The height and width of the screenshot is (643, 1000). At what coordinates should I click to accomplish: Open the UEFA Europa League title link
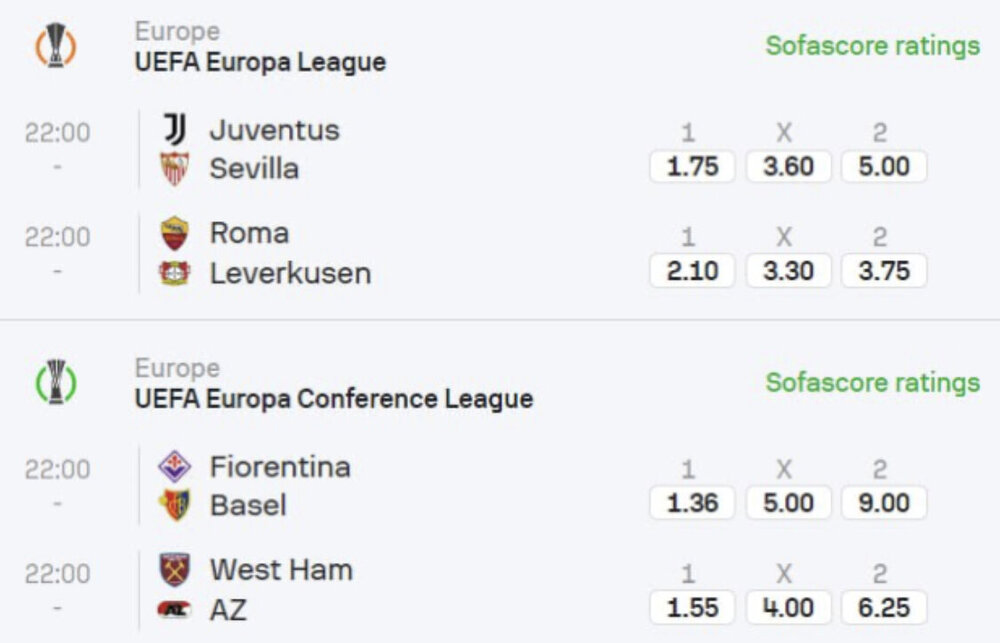(x=260, y=62)
